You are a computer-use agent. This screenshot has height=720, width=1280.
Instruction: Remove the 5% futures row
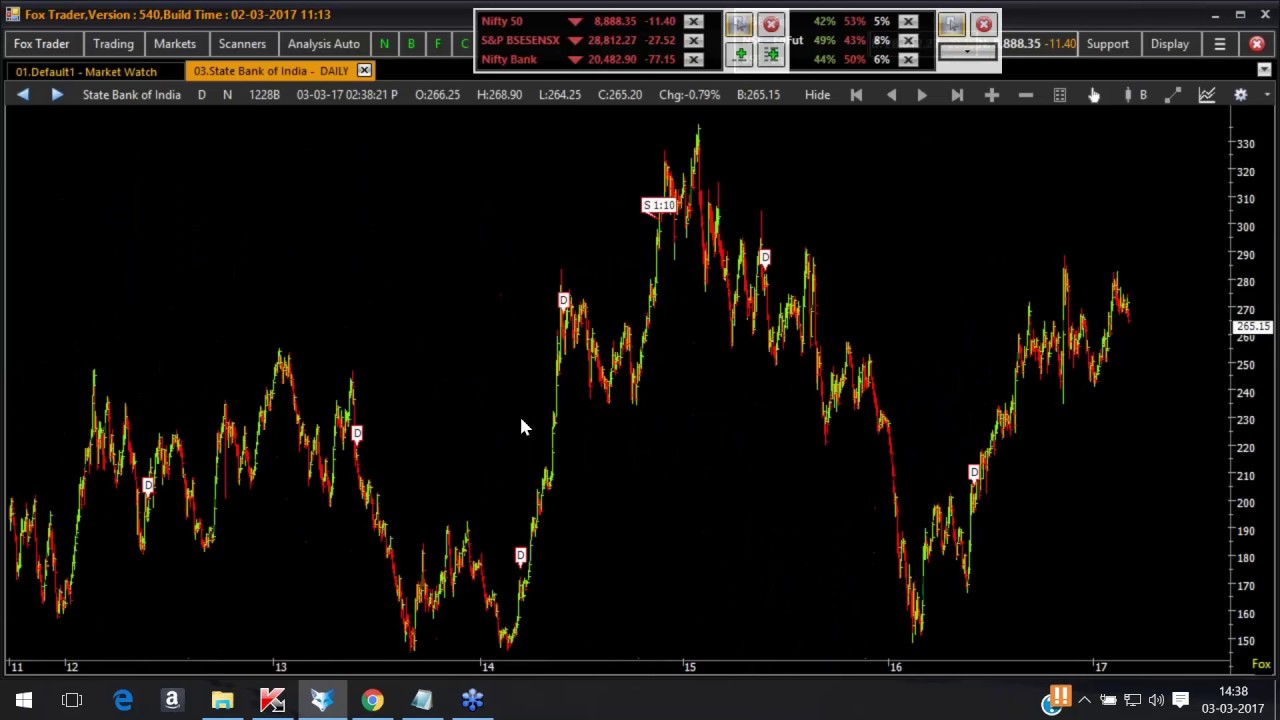tap(908, 22)
